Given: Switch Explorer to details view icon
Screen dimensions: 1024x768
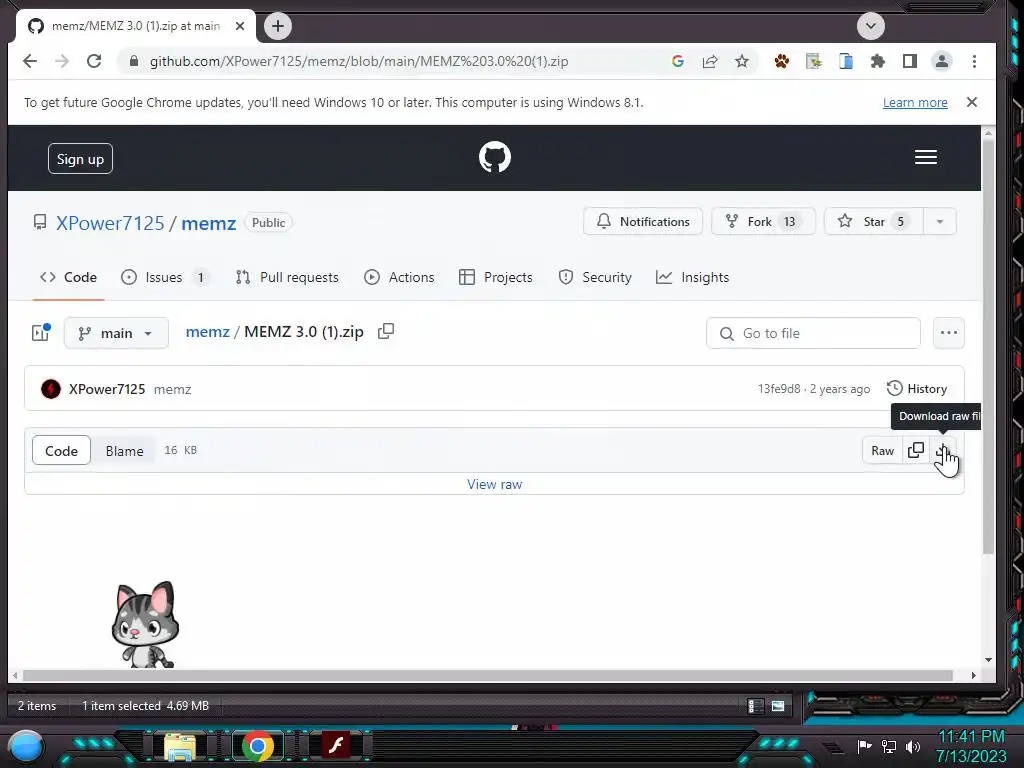Looking at the screenshot, I should coord(756,706).
